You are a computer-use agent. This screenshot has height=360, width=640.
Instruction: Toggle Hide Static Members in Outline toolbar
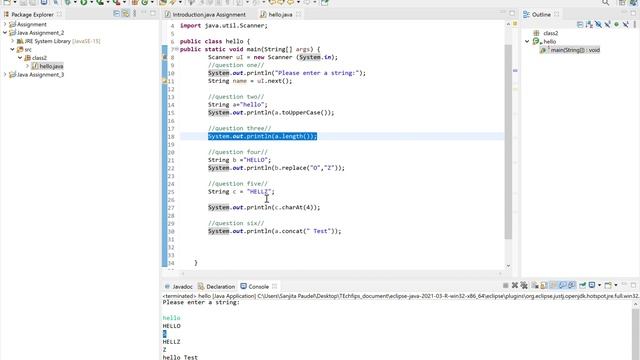point(608,24)
